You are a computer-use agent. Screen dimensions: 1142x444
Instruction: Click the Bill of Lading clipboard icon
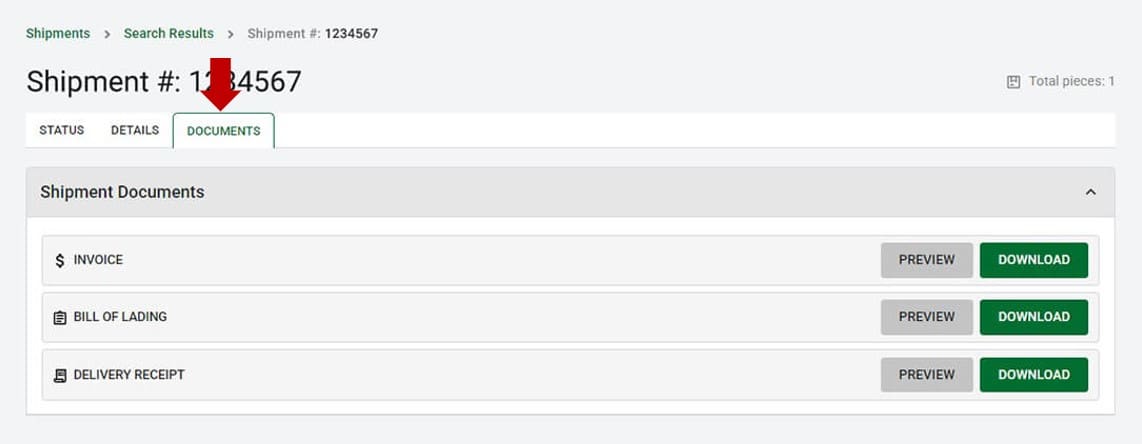click(60, 317)
